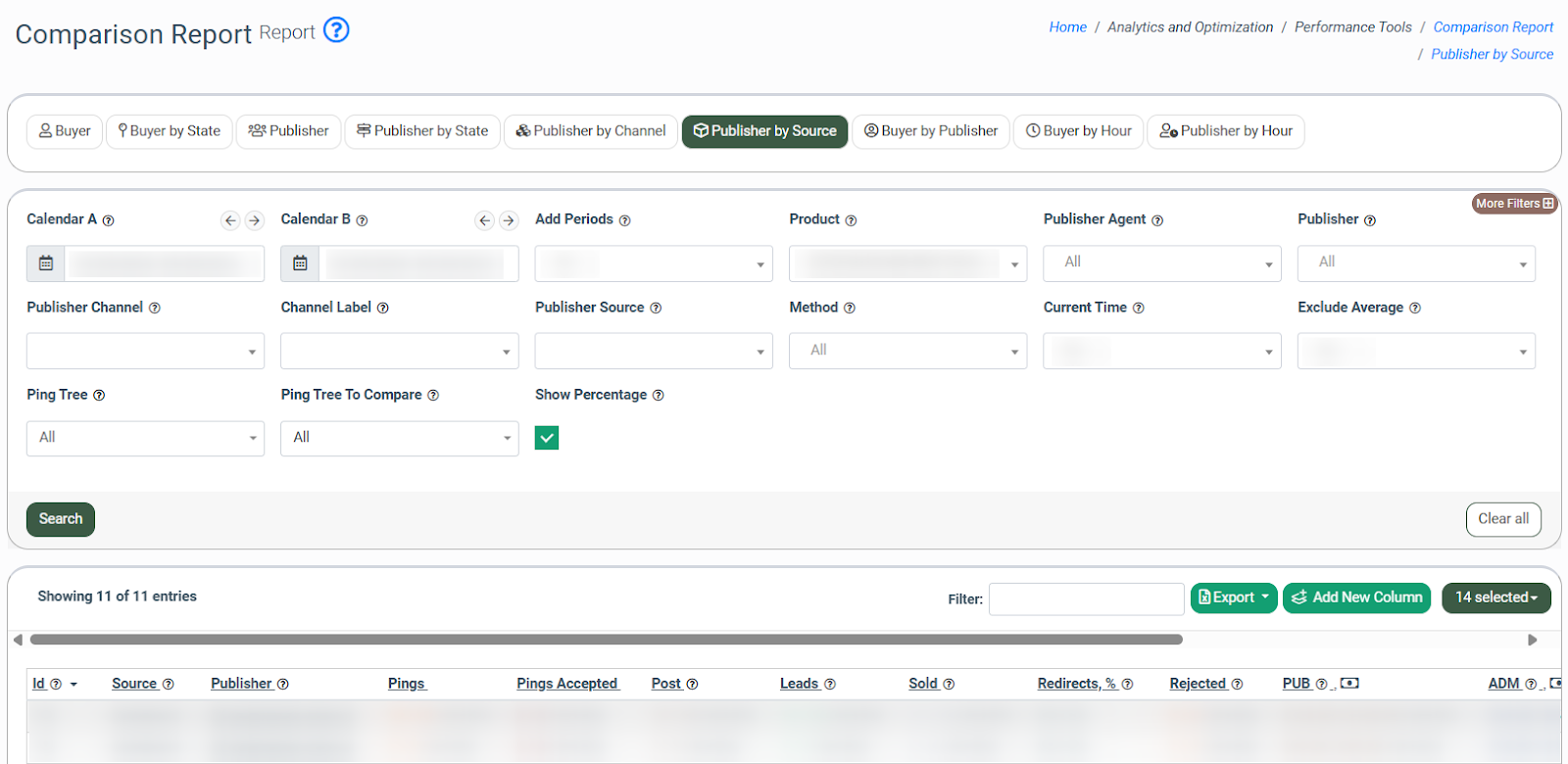Expand the Publisher Agent dropdown

pyautogui.click(x=1162, y=263)
